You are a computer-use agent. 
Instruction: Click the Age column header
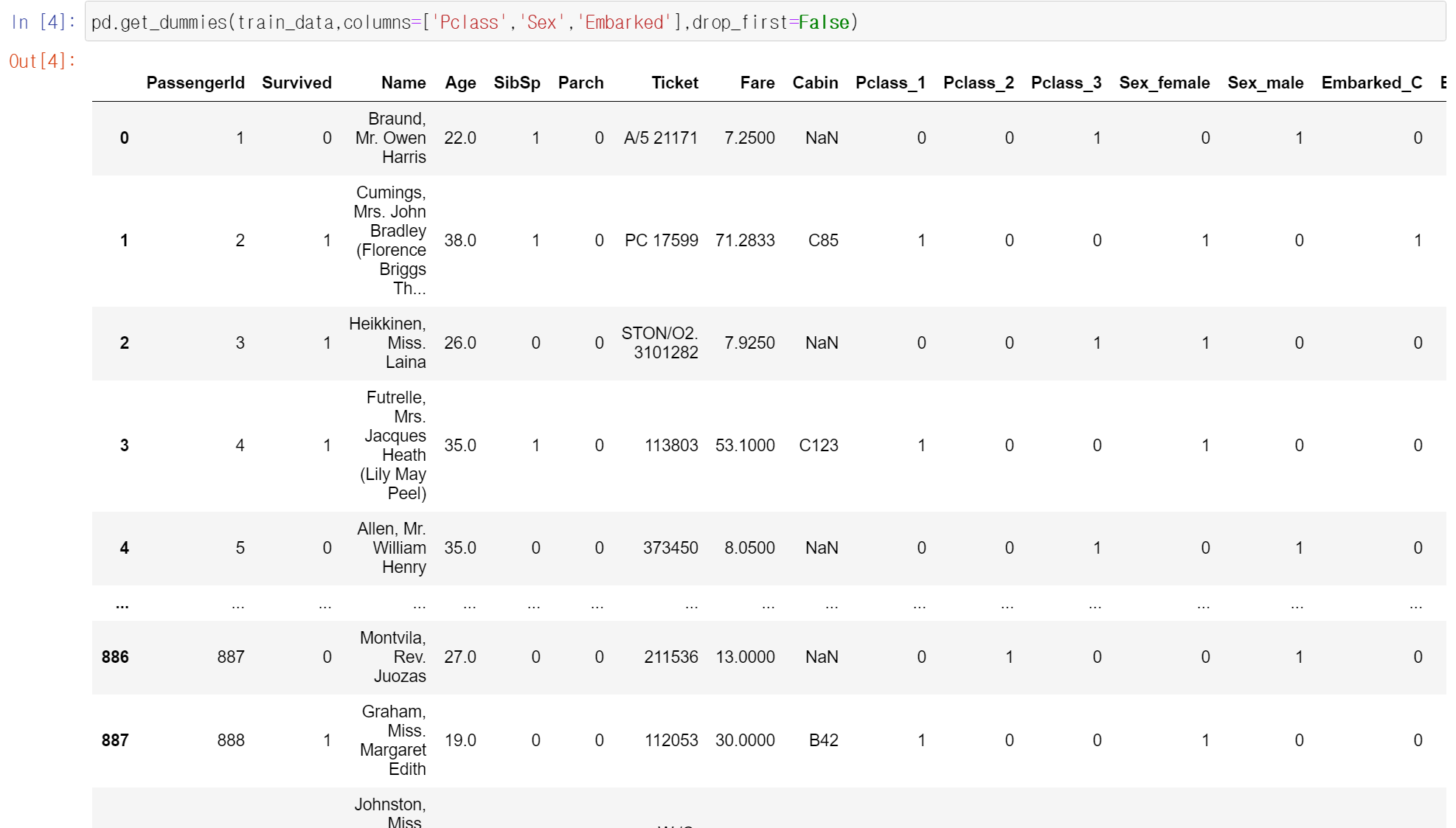460,83
